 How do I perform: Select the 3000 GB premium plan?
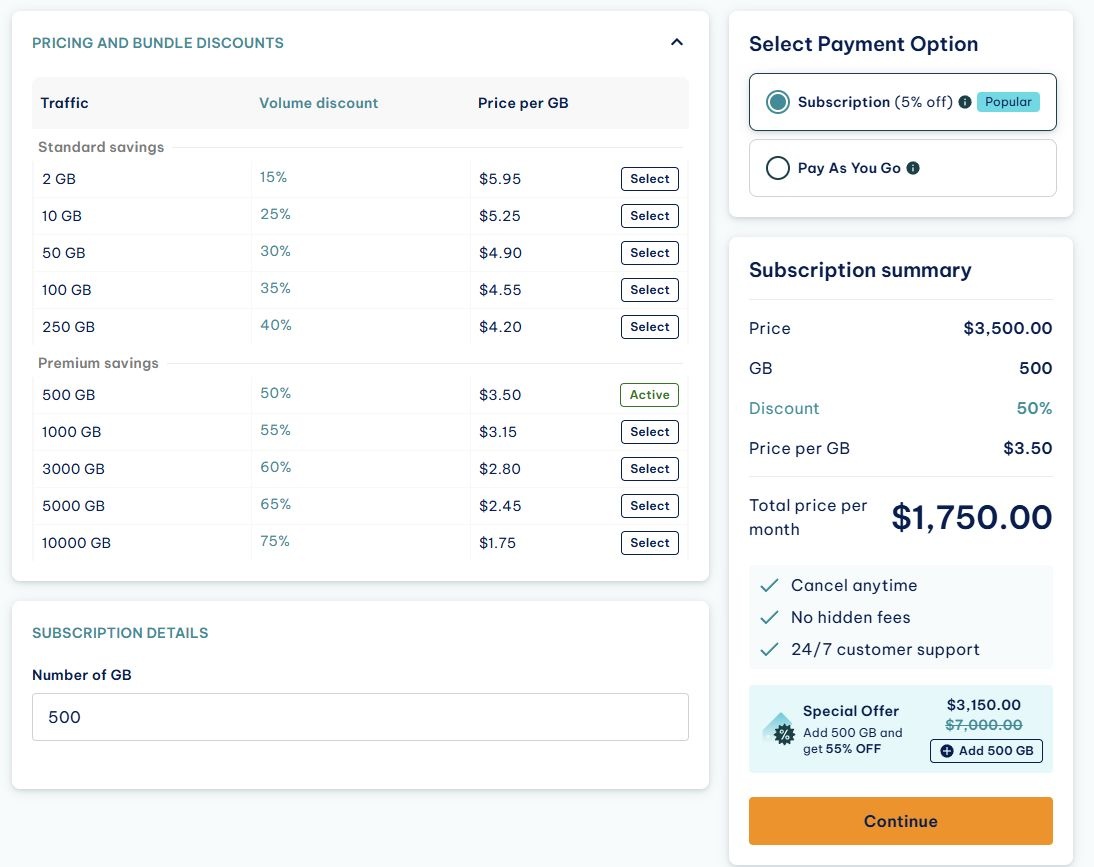click(649, 469)
